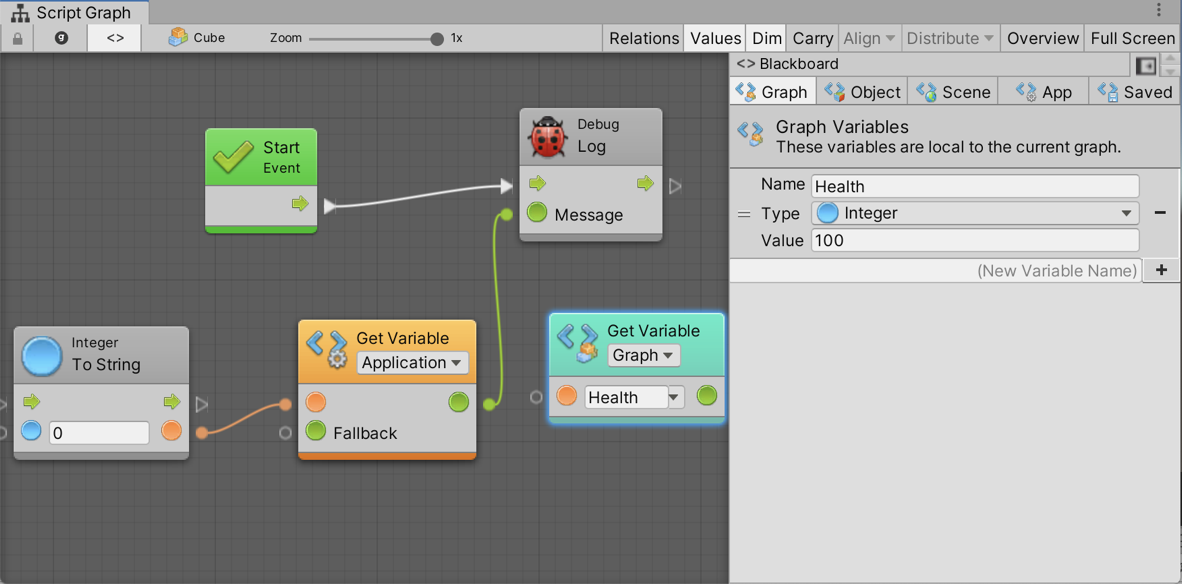1182x584 pixels.
Task: Open the Application scope dropdown on Get Variable
Action: (412, 363)
